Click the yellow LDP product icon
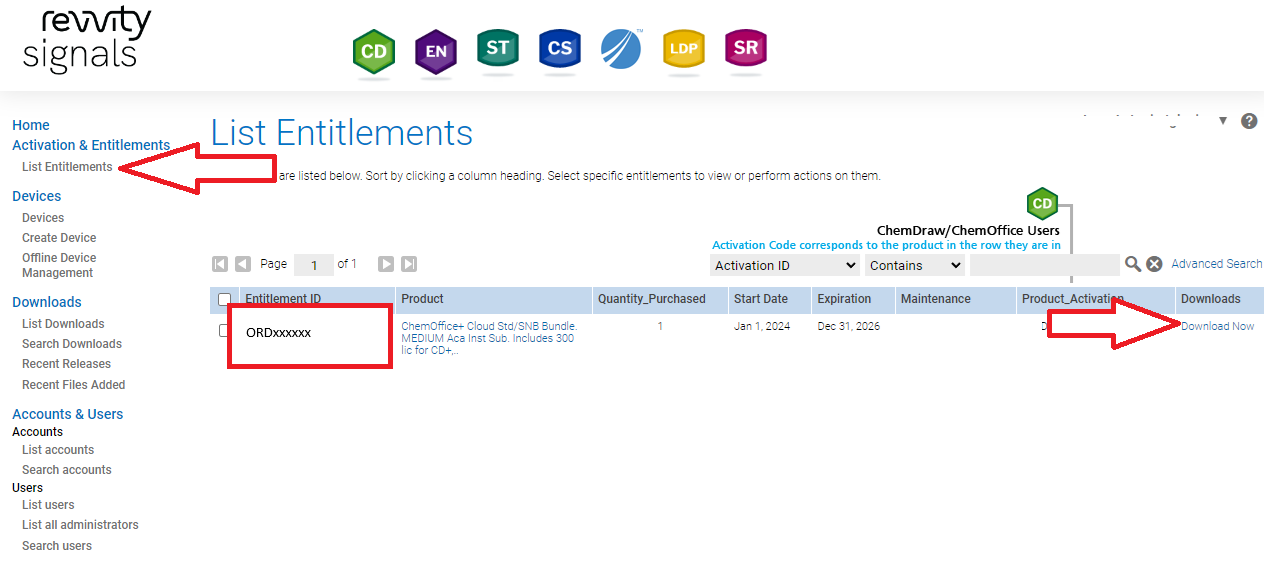This screenshot has height=575, width=1264. 684,50
